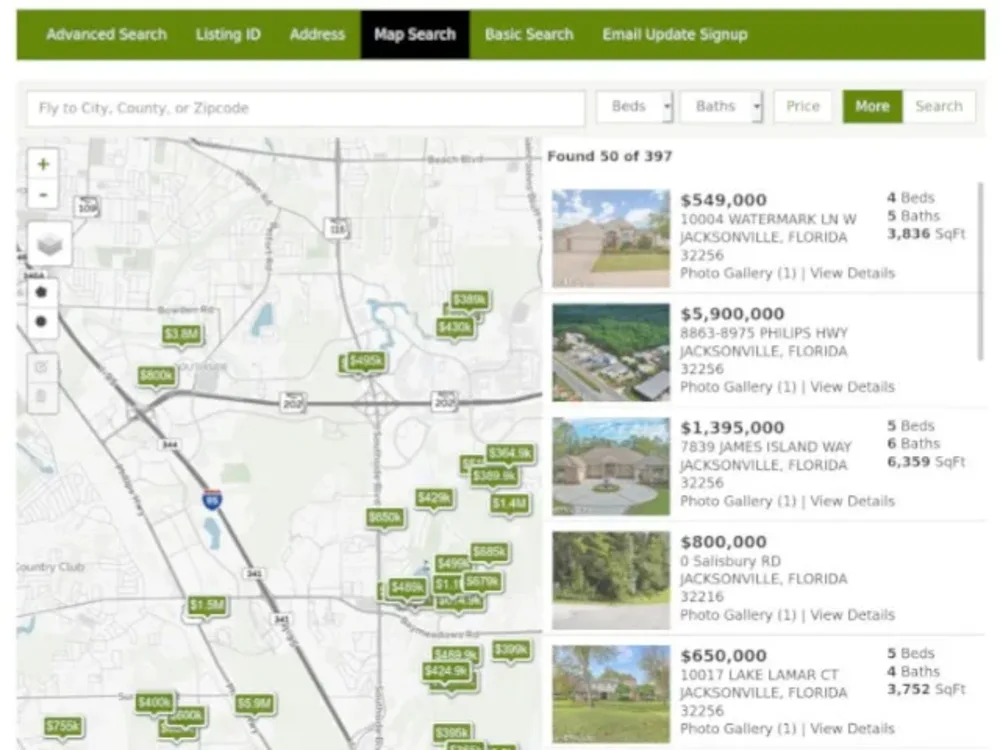Open the Beds dropdown
This screenshot has width=1000, height=750.
[x=635, y=107]
